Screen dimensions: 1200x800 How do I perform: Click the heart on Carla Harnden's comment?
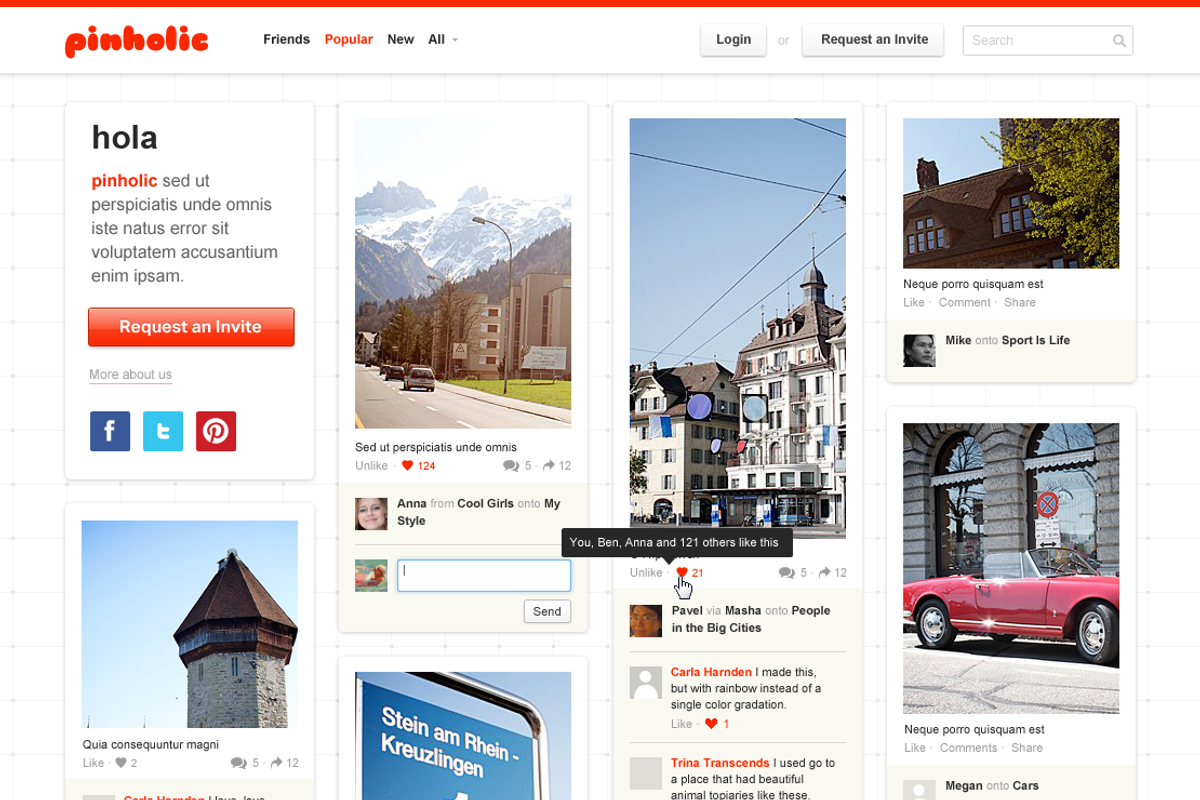coord(711,724)
